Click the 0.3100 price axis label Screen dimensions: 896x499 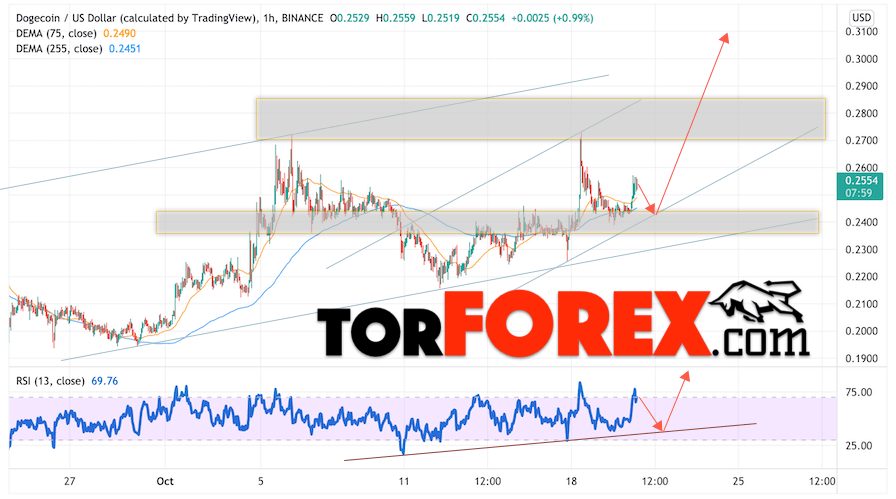point(861,32)
